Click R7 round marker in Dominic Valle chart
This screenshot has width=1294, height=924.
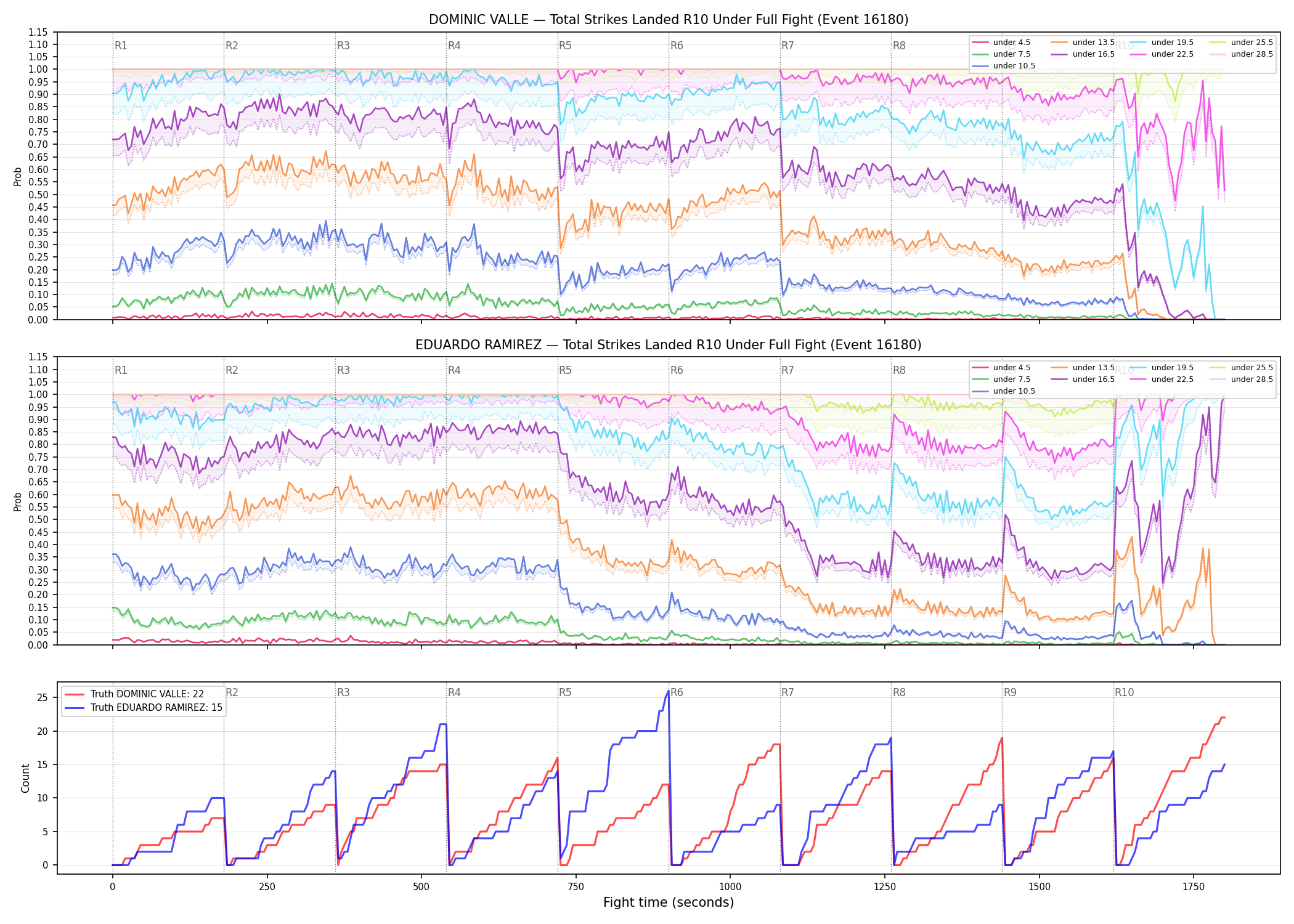[x=787, y=46]
